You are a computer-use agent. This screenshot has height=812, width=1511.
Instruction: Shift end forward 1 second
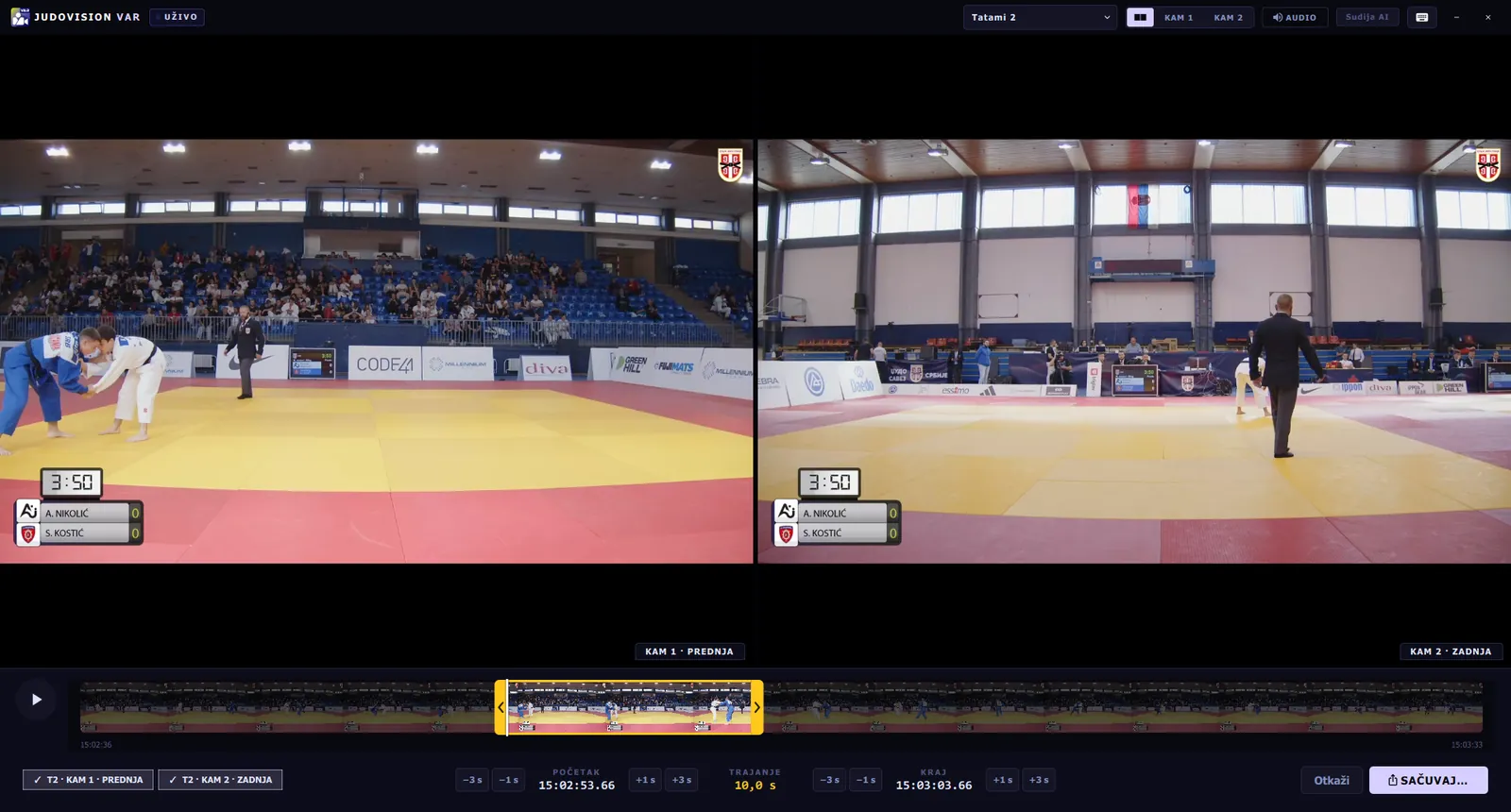coord(1003,780)
